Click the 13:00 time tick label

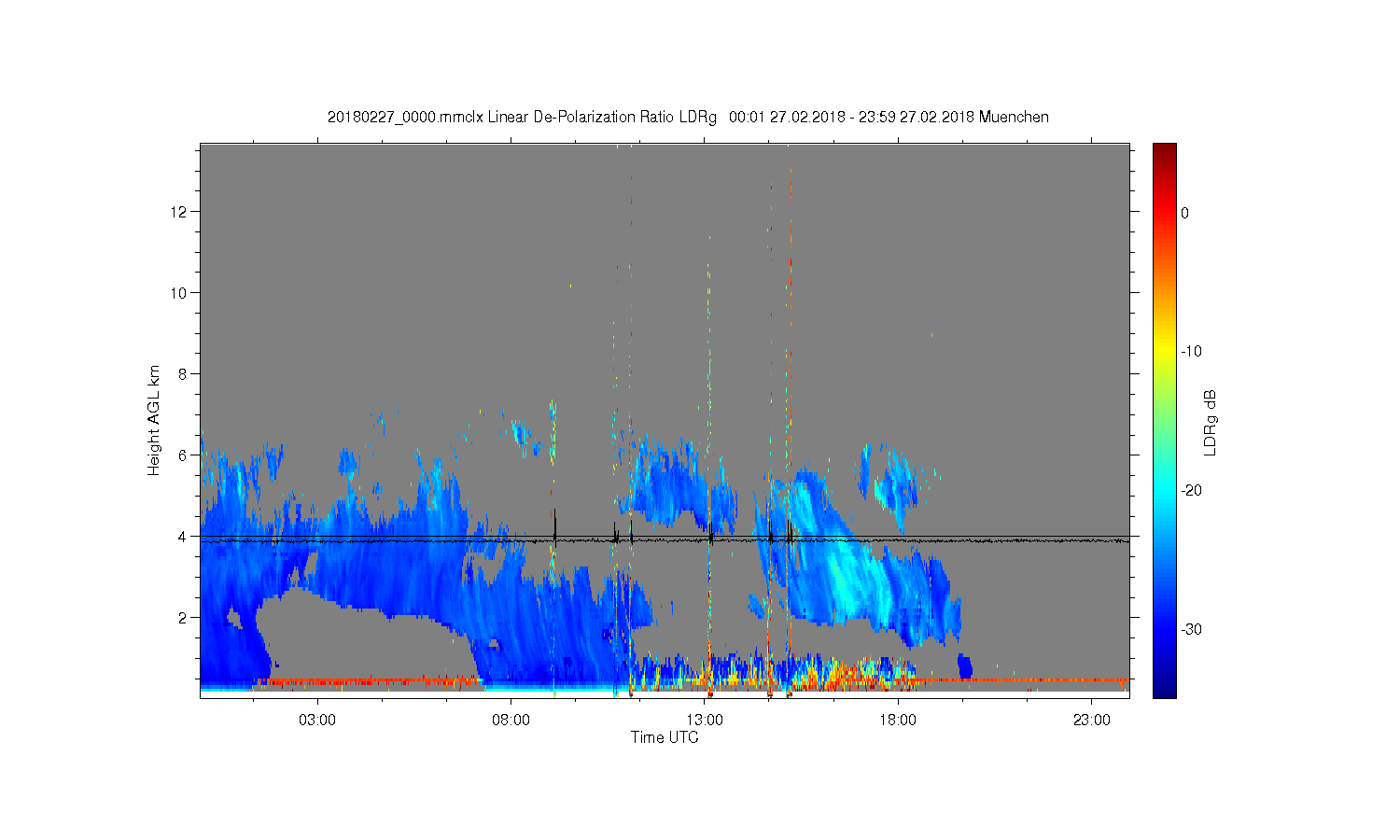point(705,721)
